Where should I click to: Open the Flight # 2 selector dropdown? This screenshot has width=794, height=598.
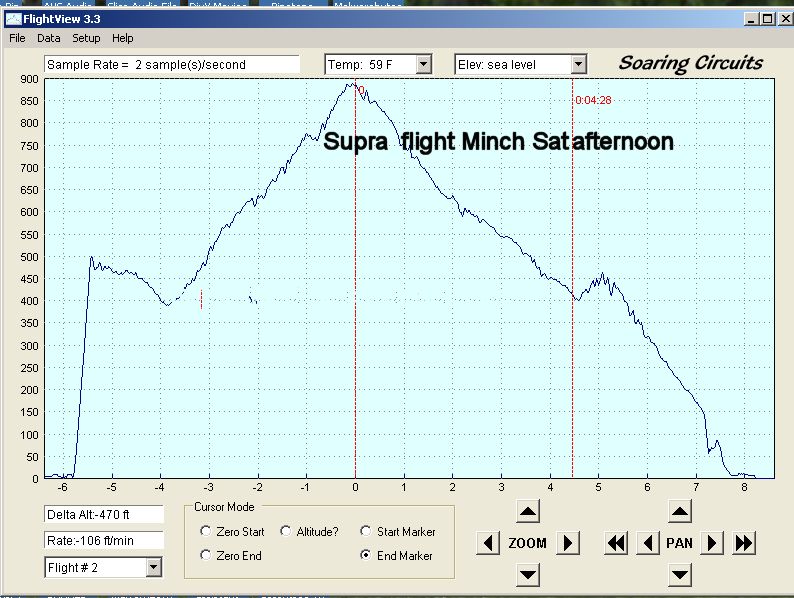coord(154,567)
